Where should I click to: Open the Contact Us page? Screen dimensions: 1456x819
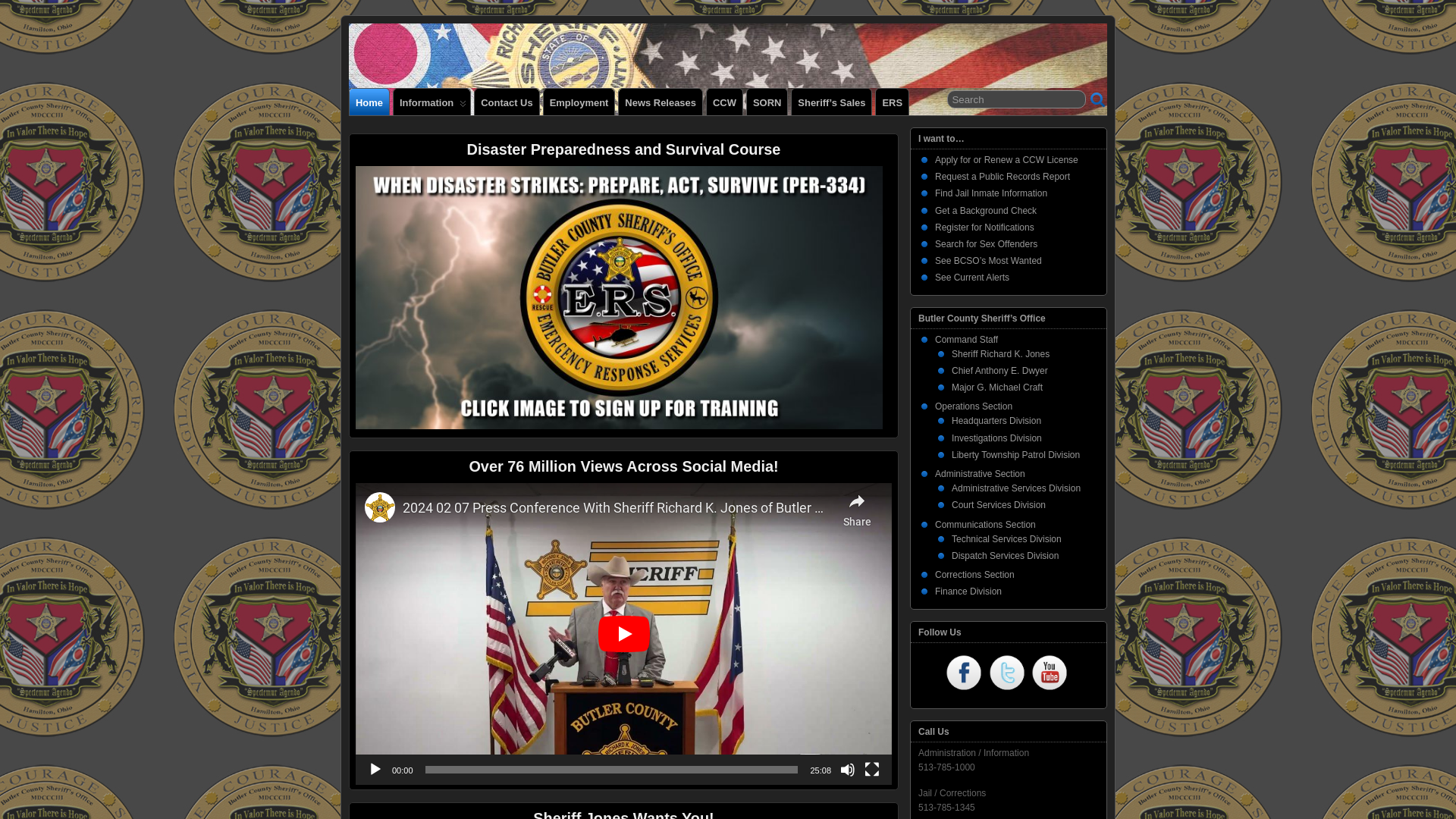click(x=507, y=102)
